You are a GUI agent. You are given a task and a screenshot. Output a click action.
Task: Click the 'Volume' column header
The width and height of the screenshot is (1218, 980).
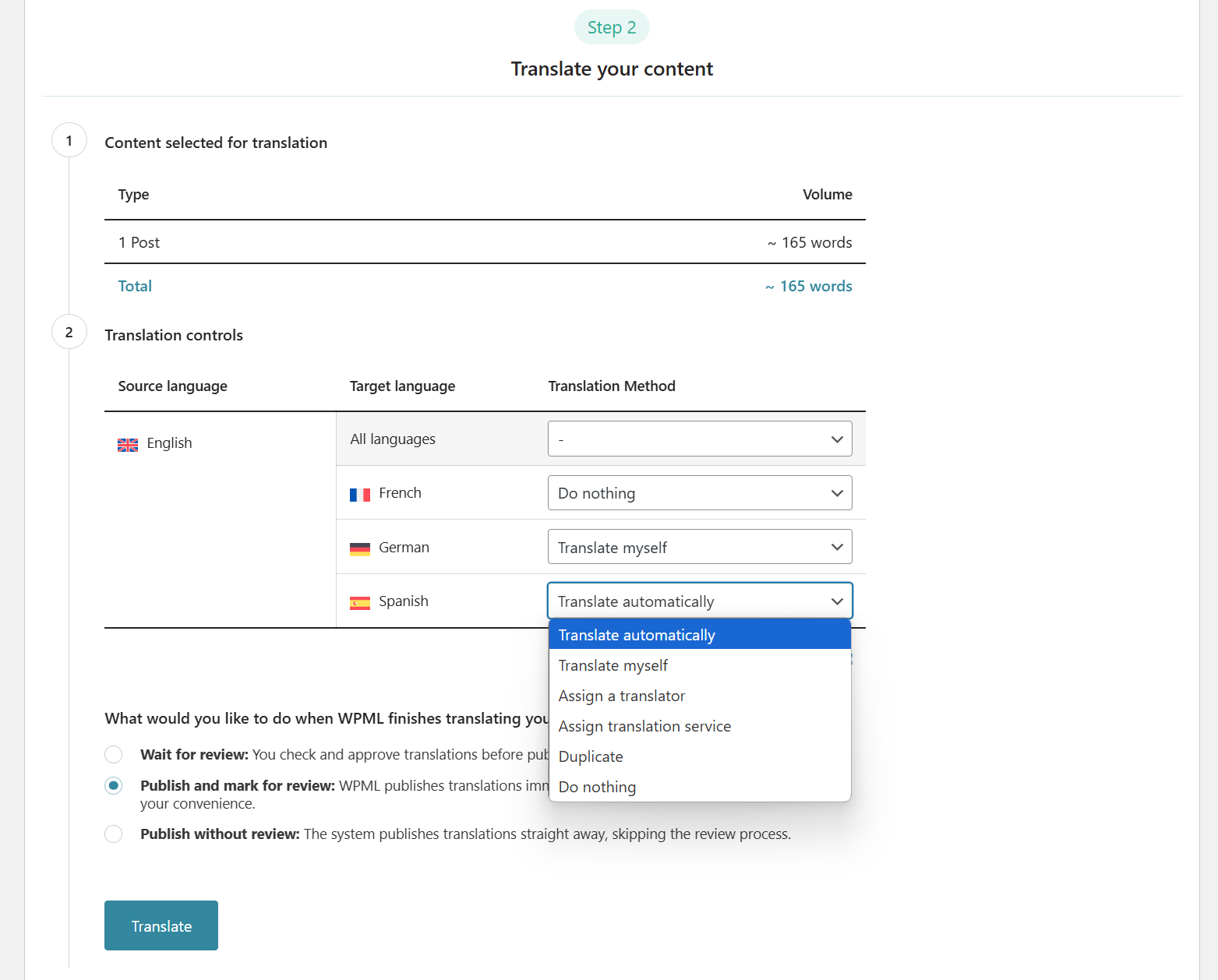tap(828, 194)
